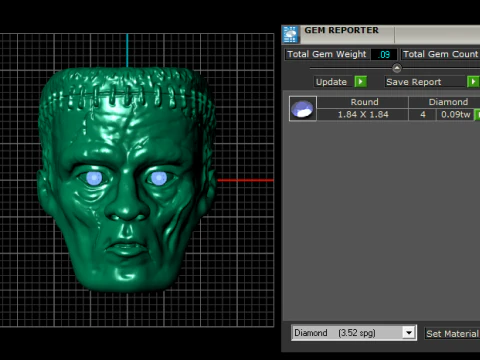Click the Total Gem Count label
The height and width of the screenshot is (360, 480).
(440, 54)
